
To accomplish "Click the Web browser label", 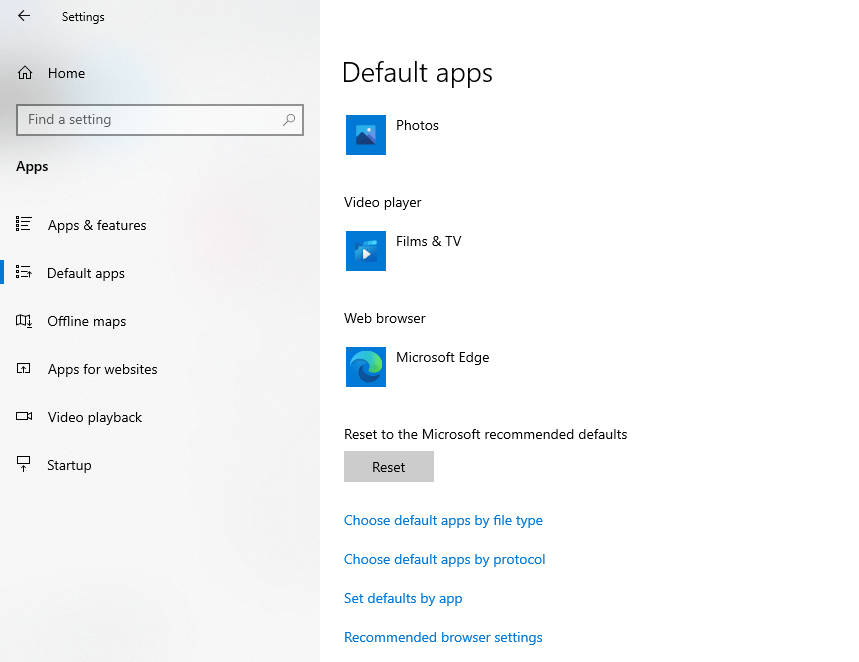I will (x=385, y=318).
